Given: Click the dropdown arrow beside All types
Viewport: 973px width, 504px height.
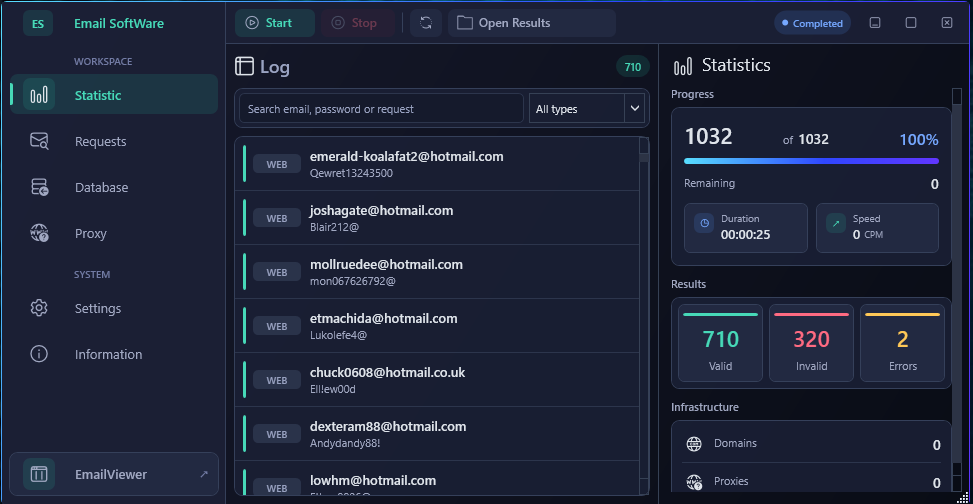Looking at the screenshot, I should 635,109.
